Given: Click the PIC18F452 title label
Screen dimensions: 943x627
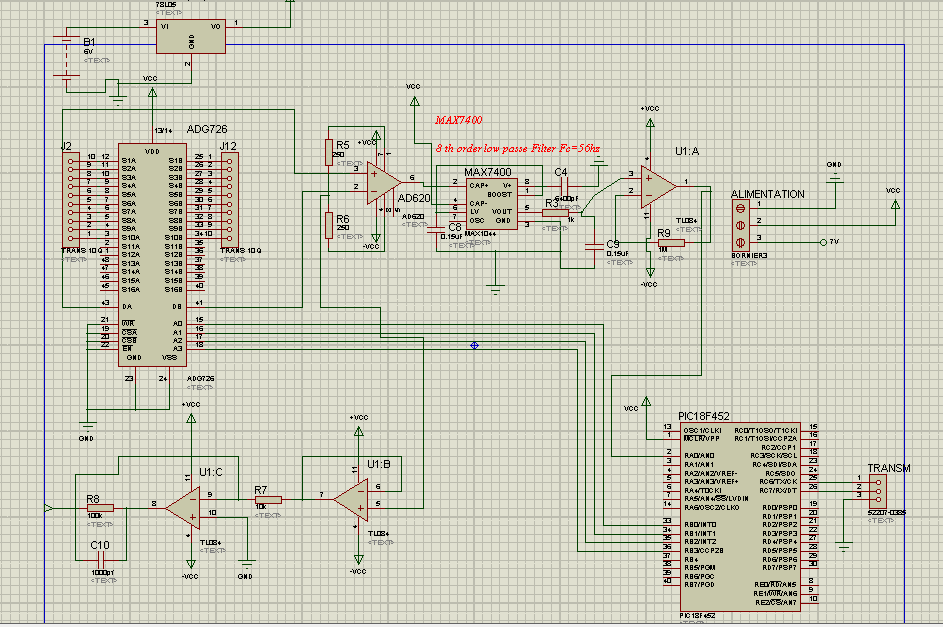Looking at the screenshot, I should pos(704,416).
